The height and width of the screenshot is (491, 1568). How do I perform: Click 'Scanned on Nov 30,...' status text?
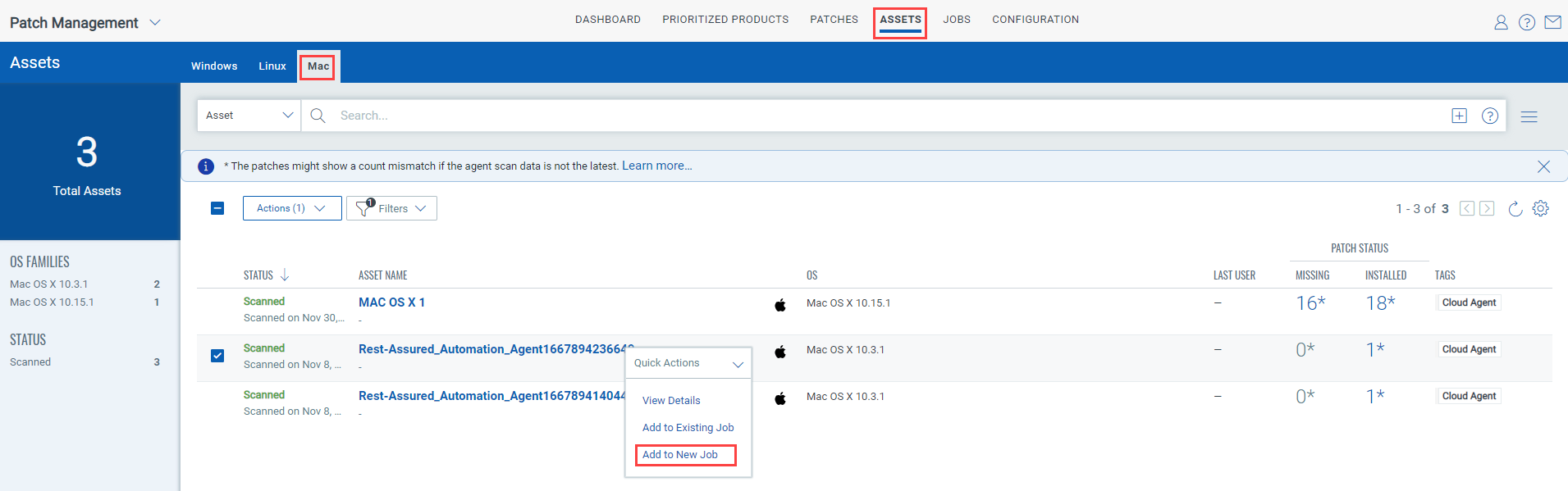(x=294, y=318)
